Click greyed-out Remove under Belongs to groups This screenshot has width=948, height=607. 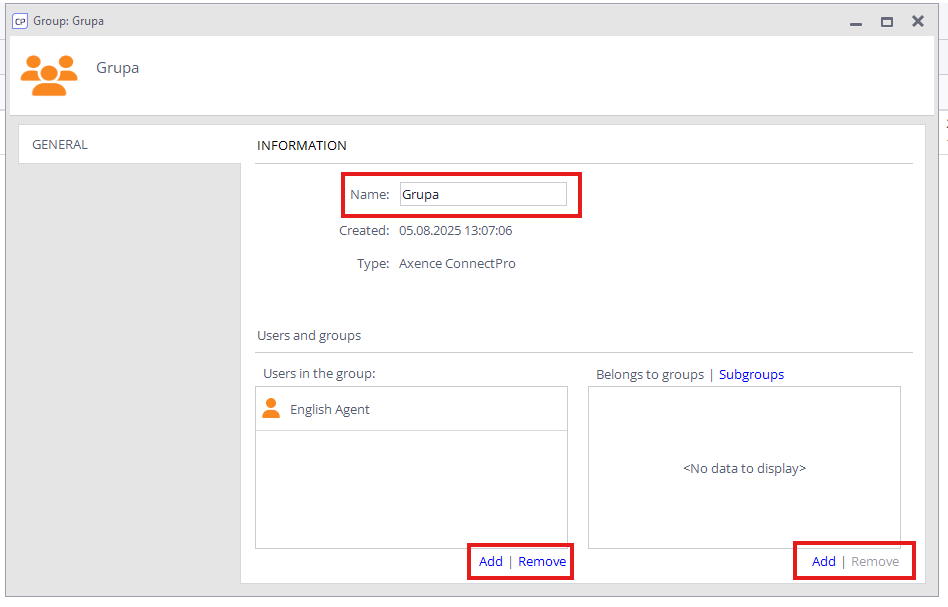[875, 562]
